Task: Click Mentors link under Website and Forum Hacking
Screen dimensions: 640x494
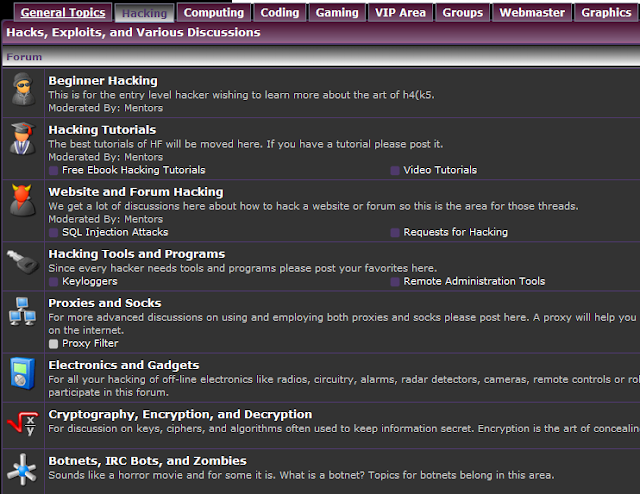Action: pyautogui.click(x=144, y=219)
